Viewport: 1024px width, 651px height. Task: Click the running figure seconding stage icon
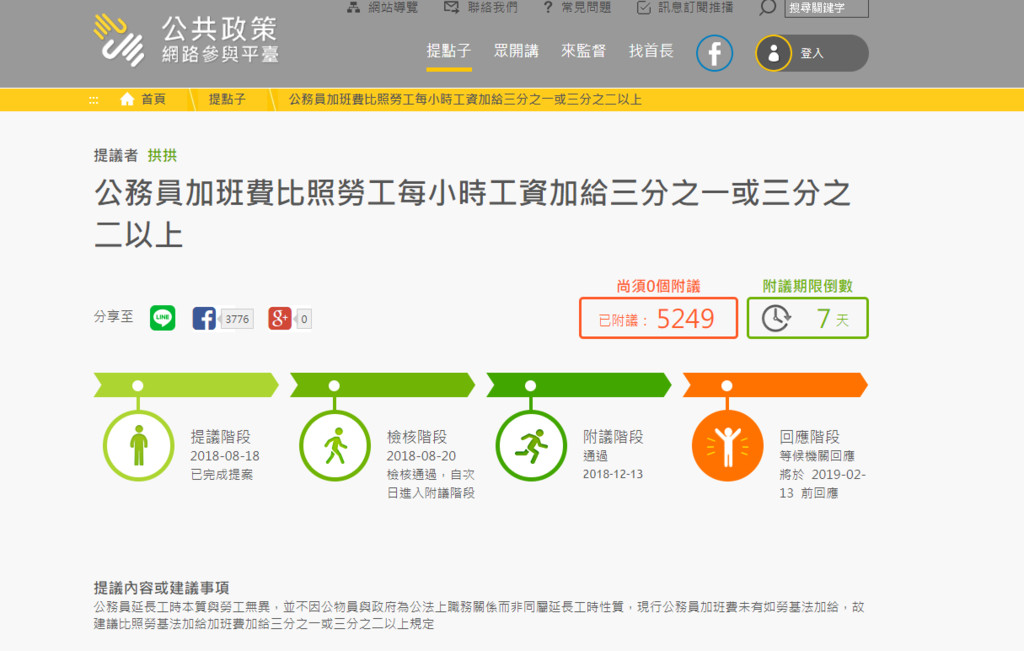point(531,446)
